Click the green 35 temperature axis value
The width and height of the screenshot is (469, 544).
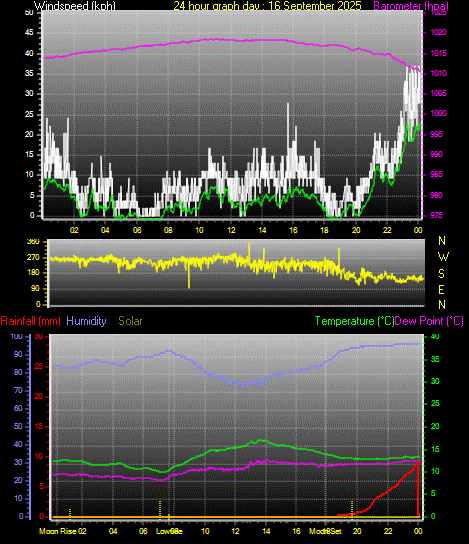435,359
